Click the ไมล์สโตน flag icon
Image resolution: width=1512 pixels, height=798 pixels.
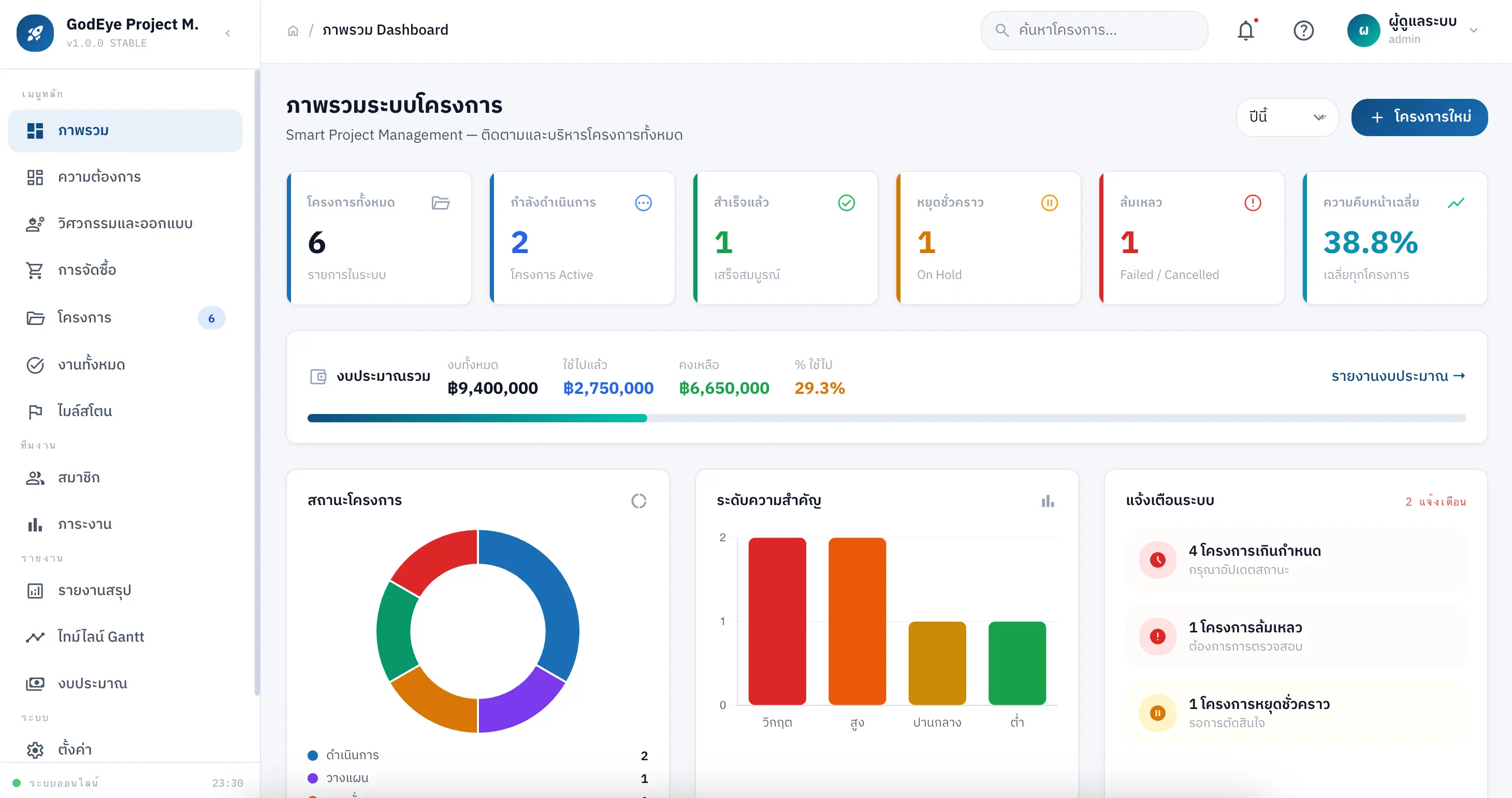[x=35, y=411]
